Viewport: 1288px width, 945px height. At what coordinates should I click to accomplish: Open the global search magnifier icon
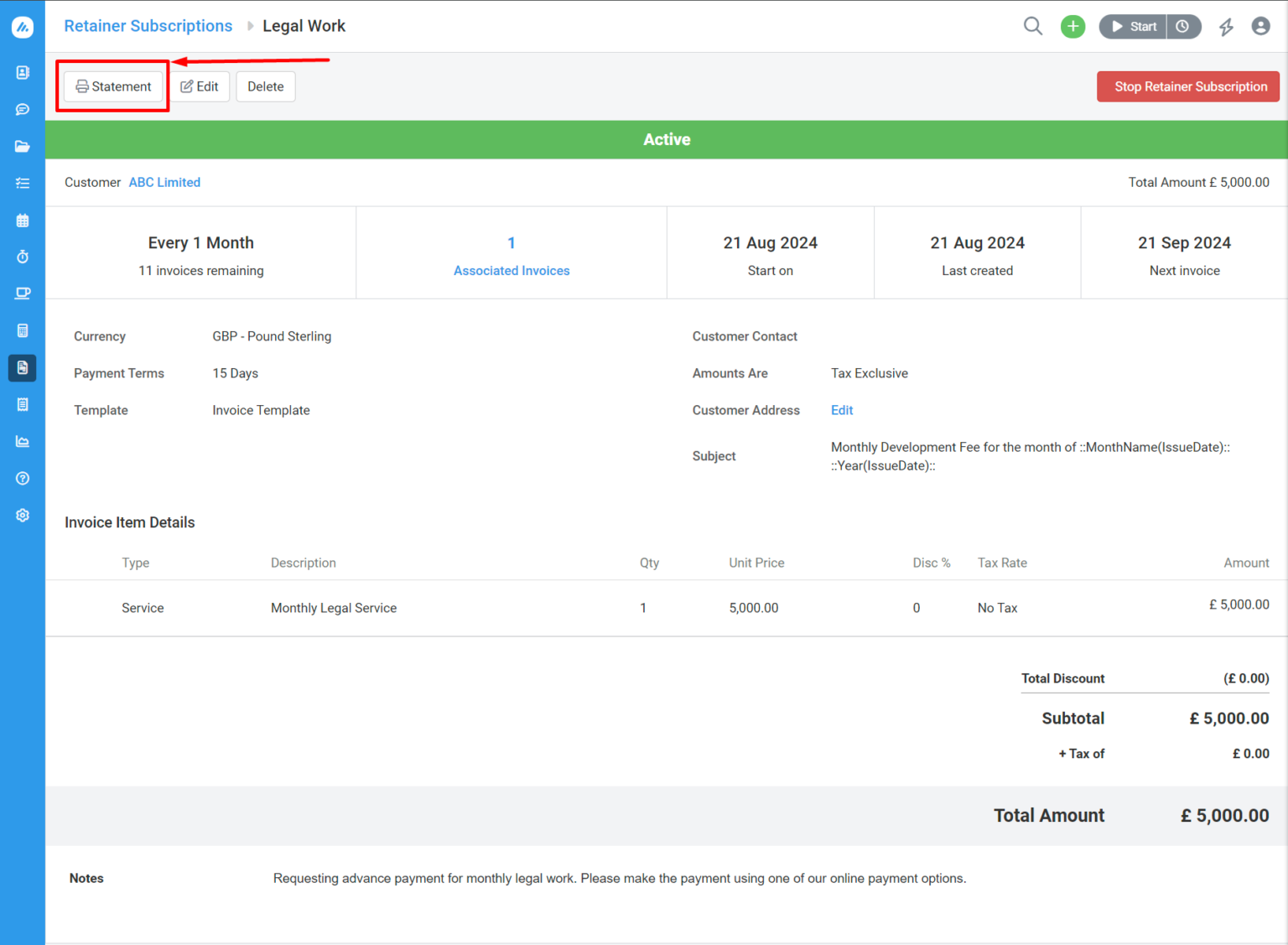pyautogui.click(x=1033, y=26)
